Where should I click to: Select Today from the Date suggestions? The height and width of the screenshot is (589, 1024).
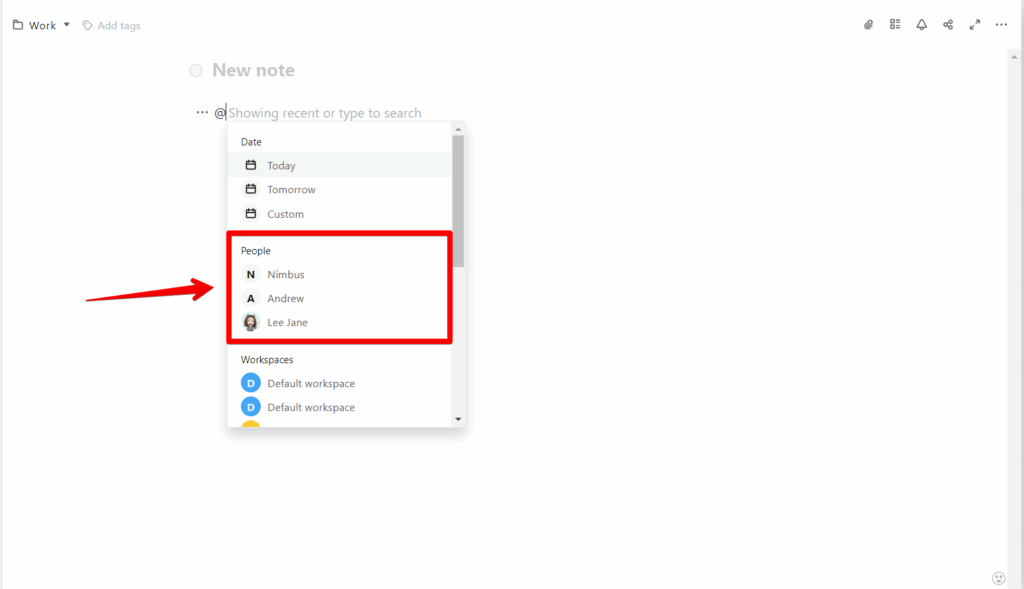tap(282, 165)
